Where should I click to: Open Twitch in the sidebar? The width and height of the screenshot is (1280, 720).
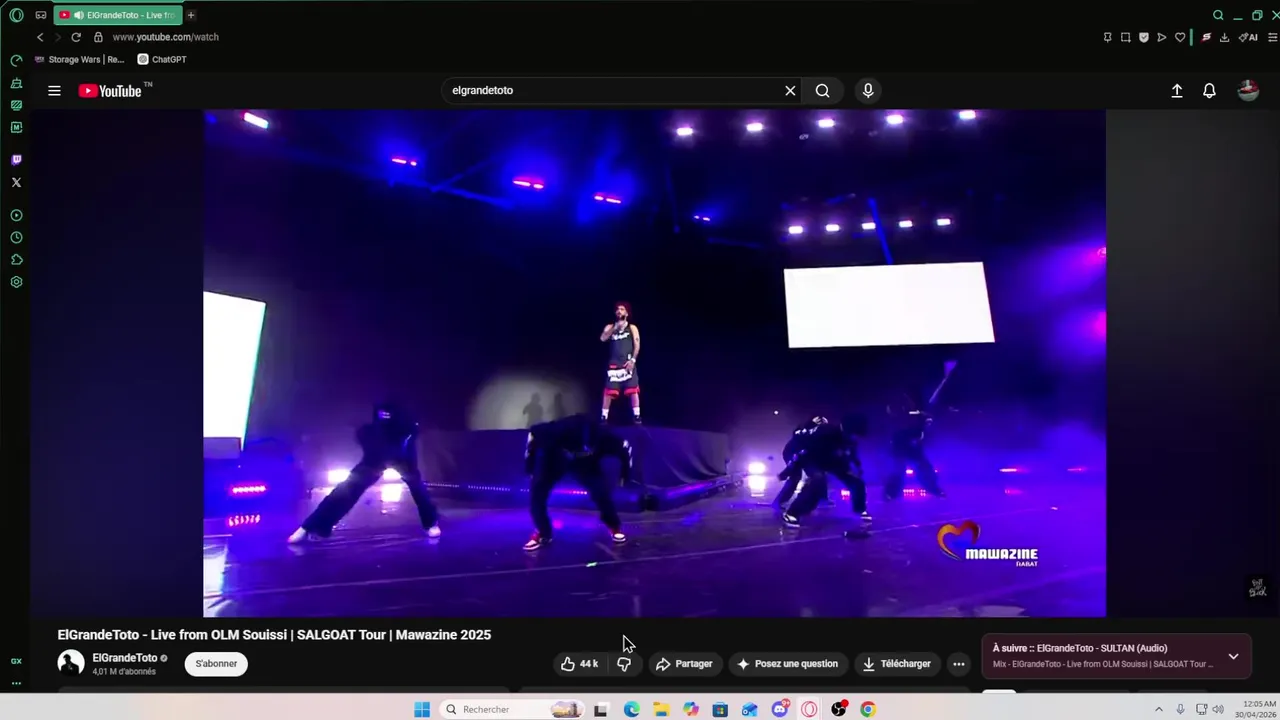(16, 160)
